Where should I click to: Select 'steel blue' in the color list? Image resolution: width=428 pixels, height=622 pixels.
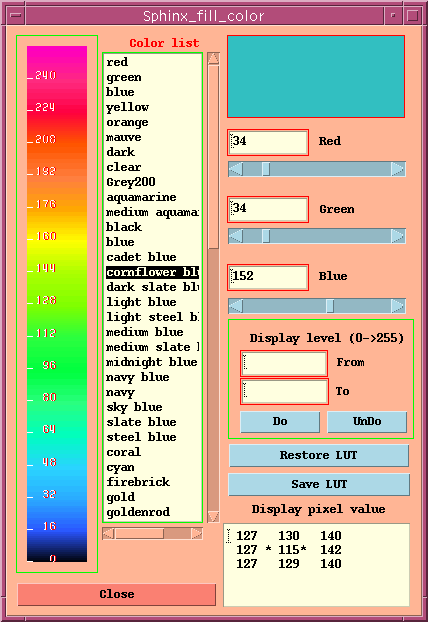152,438
